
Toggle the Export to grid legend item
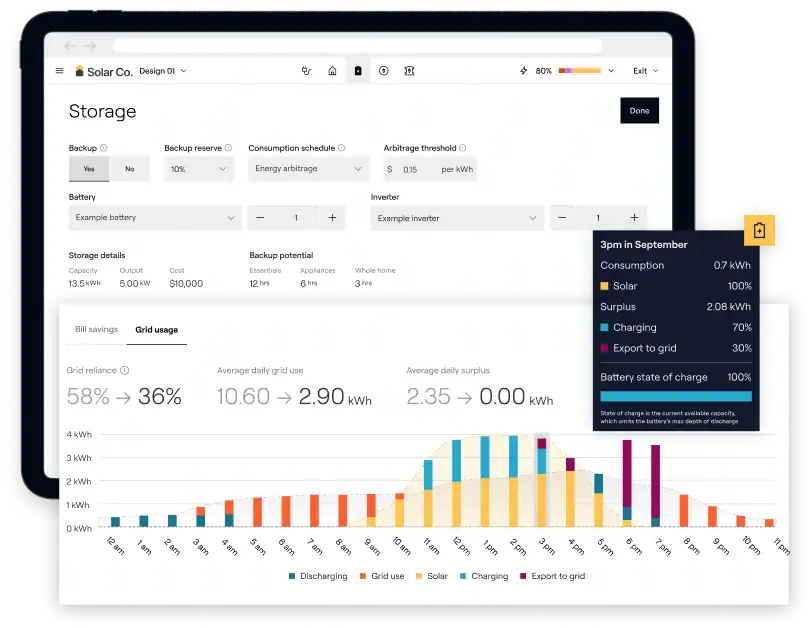(x=551, y=576)
